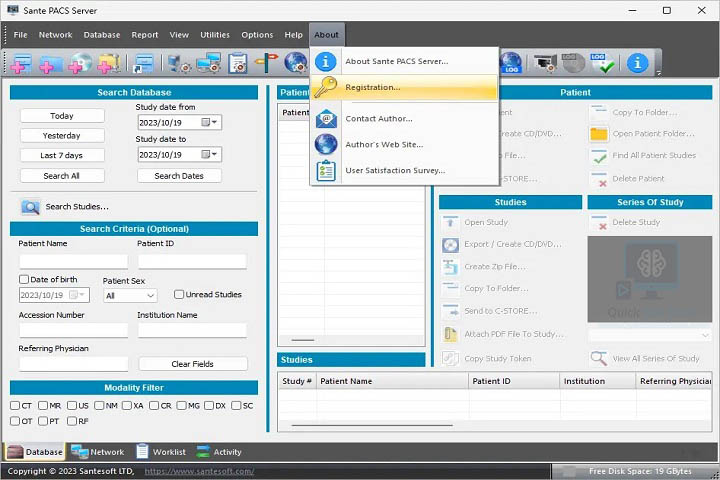Check the MR modality filter
The image size is (720, 480).
(x=43, y=406)
